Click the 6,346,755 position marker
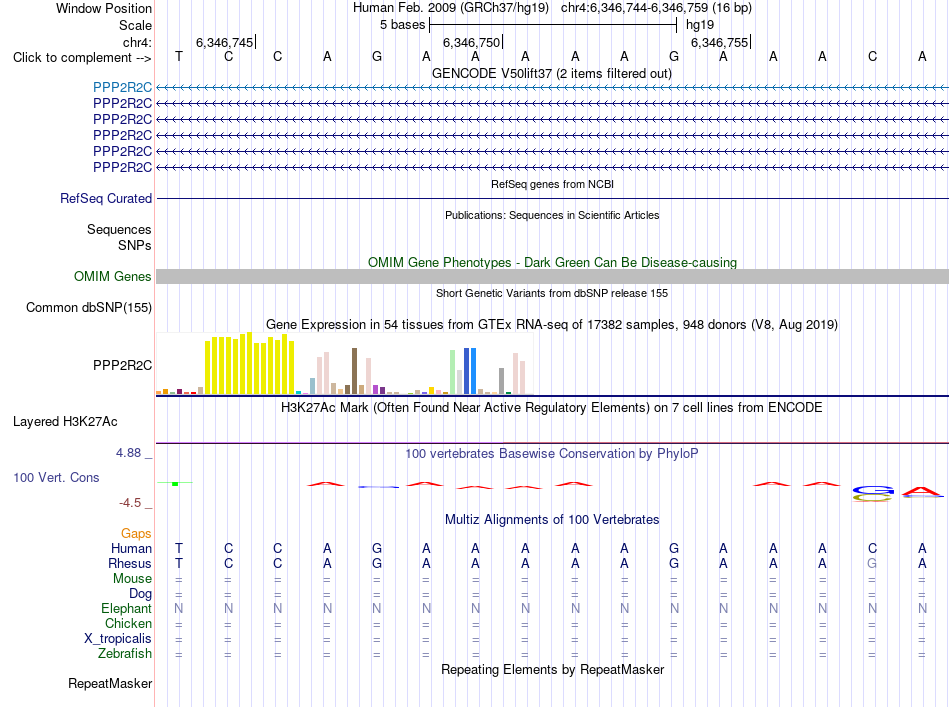 [x=719, y=42]
